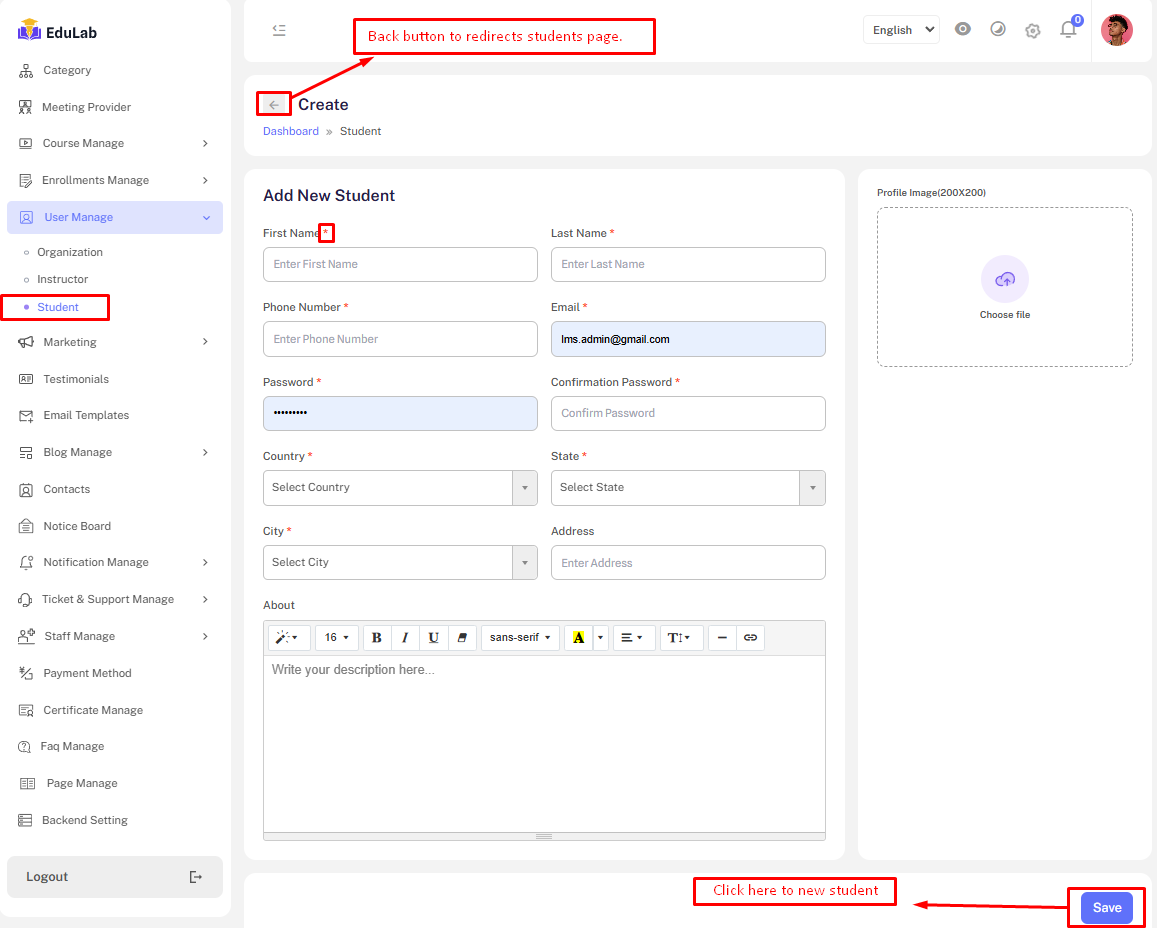The image size is (1157, 928).
Task: Toggle dark mode with the moon icon
Action: tap(997, 29)
